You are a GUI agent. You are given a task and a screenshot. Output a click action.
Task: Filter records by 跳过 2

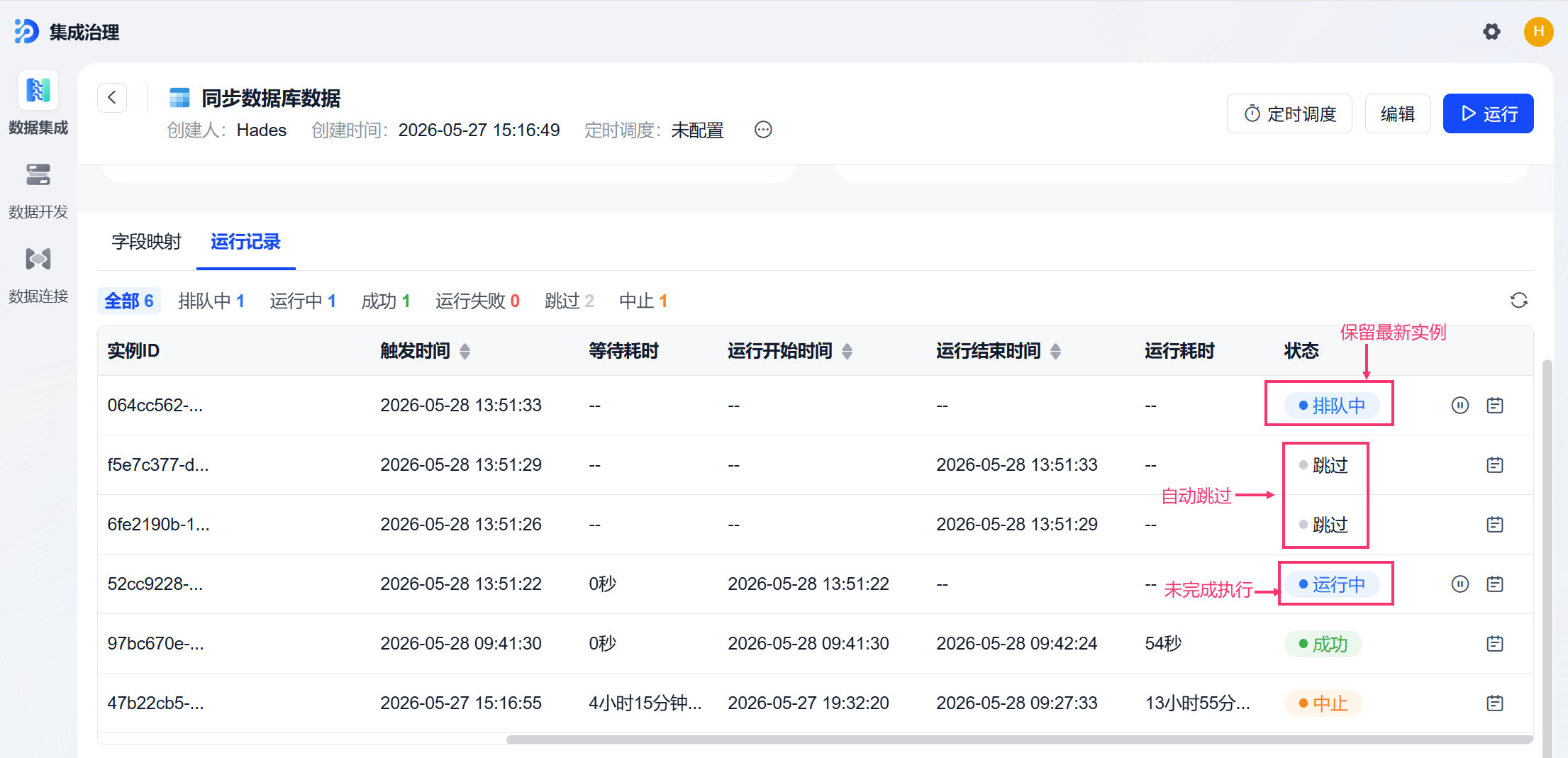(569, 301)
